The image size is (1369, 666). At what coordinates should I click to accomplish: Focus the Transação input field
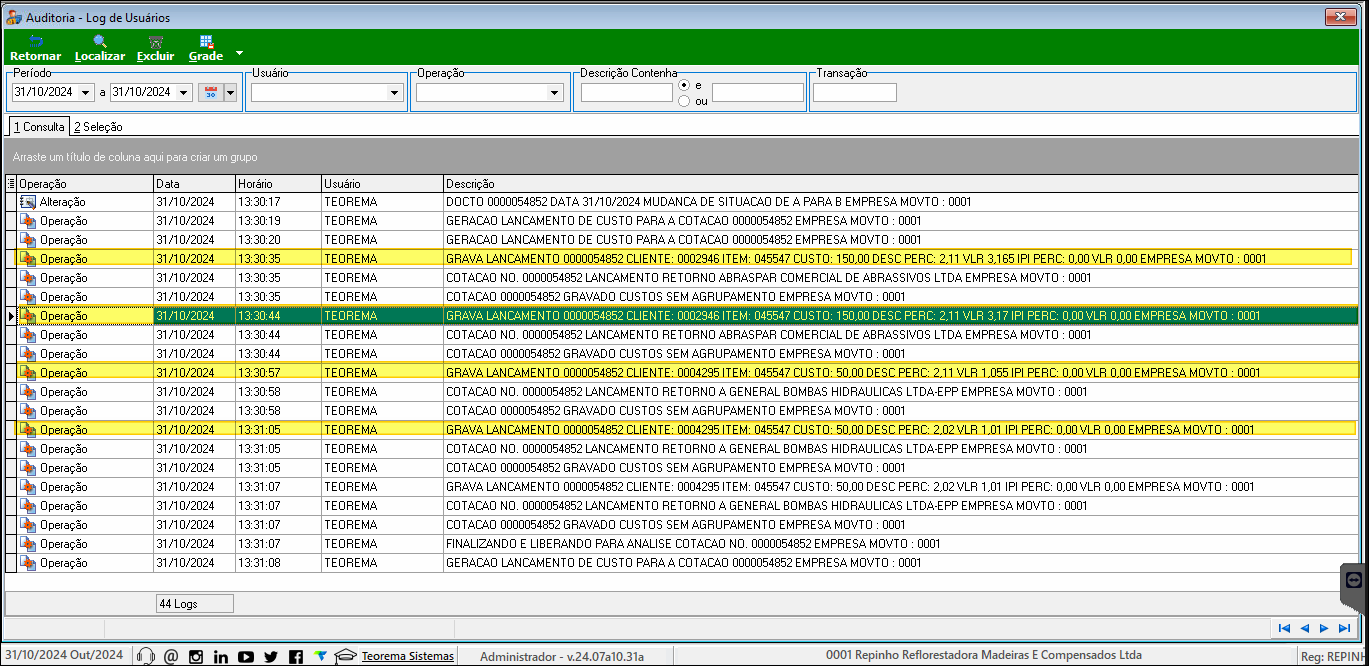pyautogui.click(x=855, y=93)
